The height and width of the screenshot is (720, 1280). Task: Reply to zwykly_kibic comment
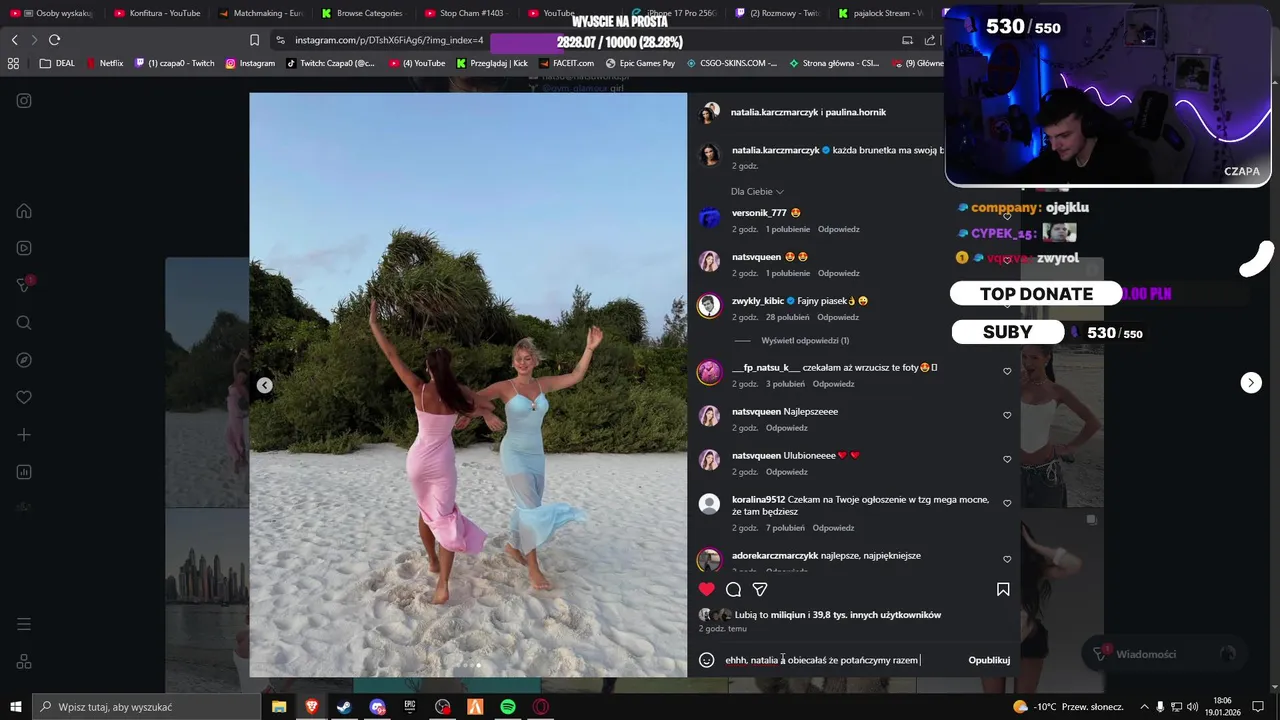tap(838, 317)
